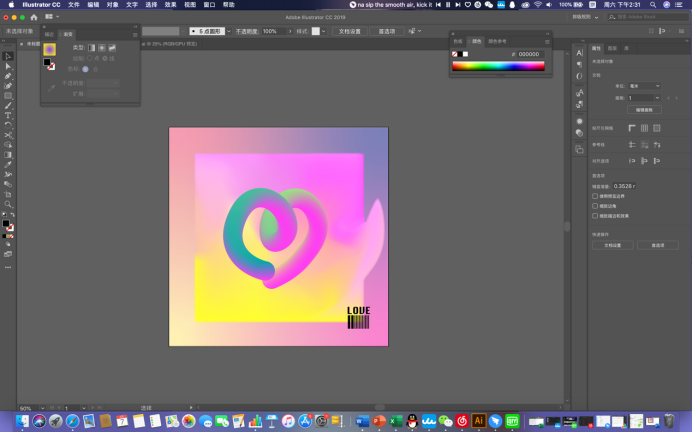
Task: Open the Paragraph panel icon in dock
Action: coord(579,64)
